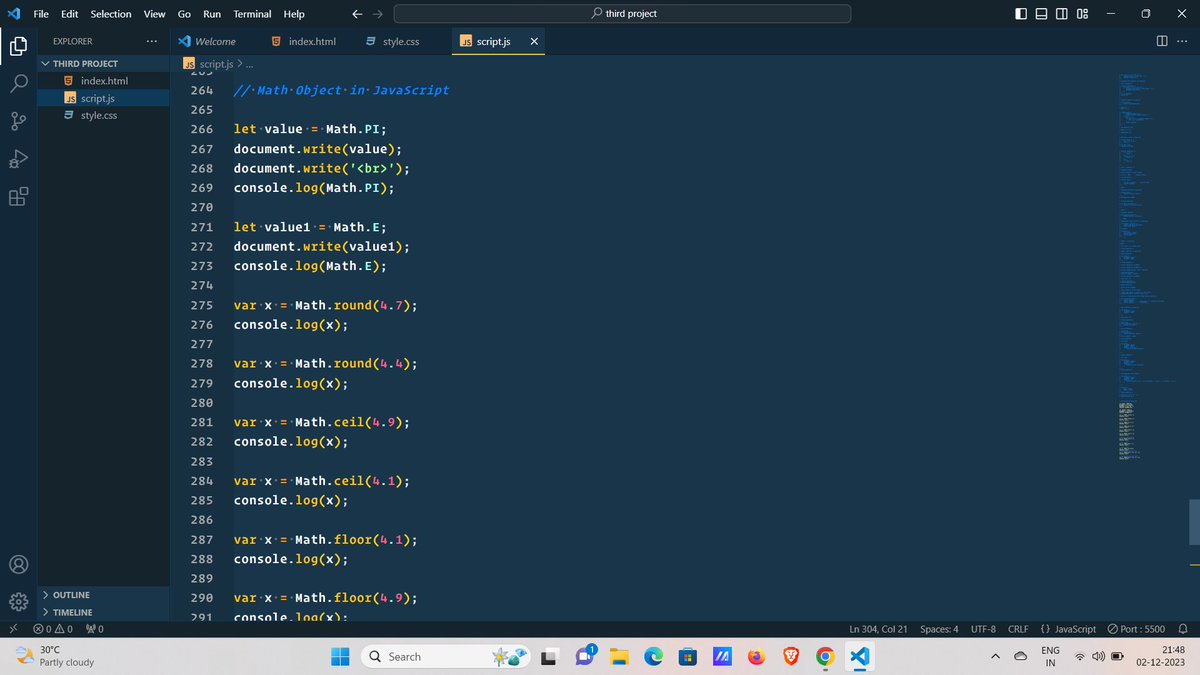Click the Split Editor Right icon
The image size is (1200, 675).
(x=1161, y=41)
